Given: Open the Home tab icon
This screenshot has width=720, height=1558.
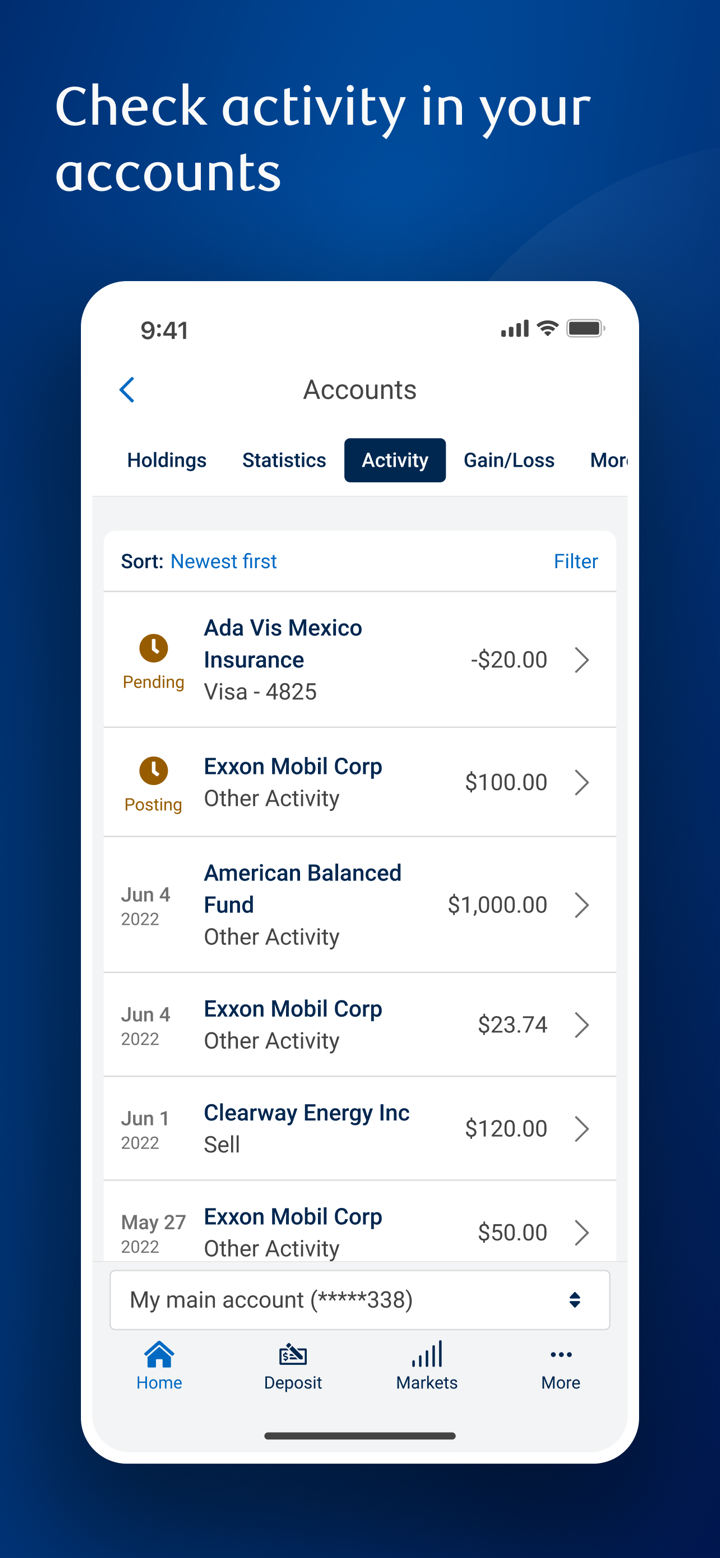Looking at the screenshot, I should [x=159, y=1355].
